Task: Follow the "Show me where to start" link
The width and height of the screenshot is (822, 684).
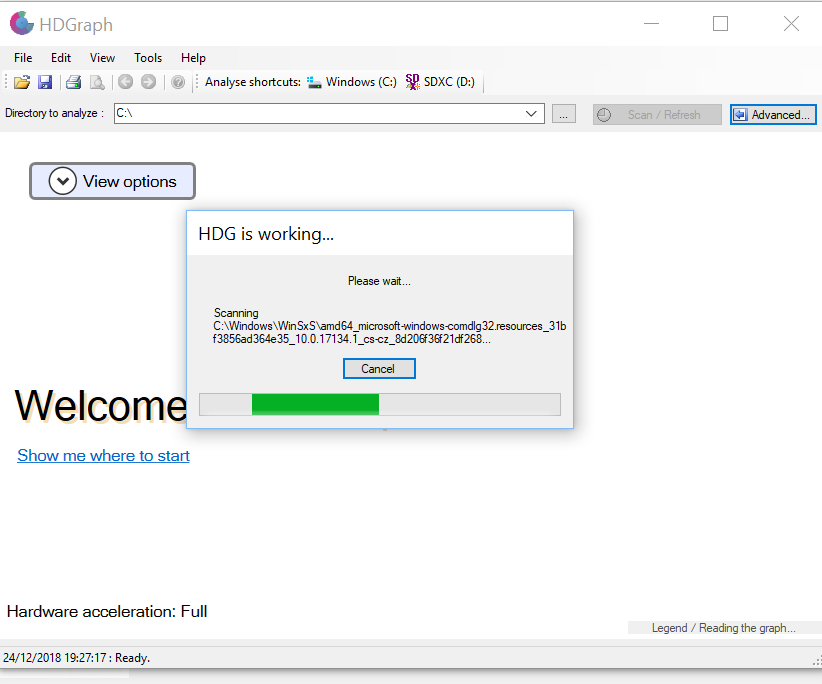Action: tap(103, 455)
